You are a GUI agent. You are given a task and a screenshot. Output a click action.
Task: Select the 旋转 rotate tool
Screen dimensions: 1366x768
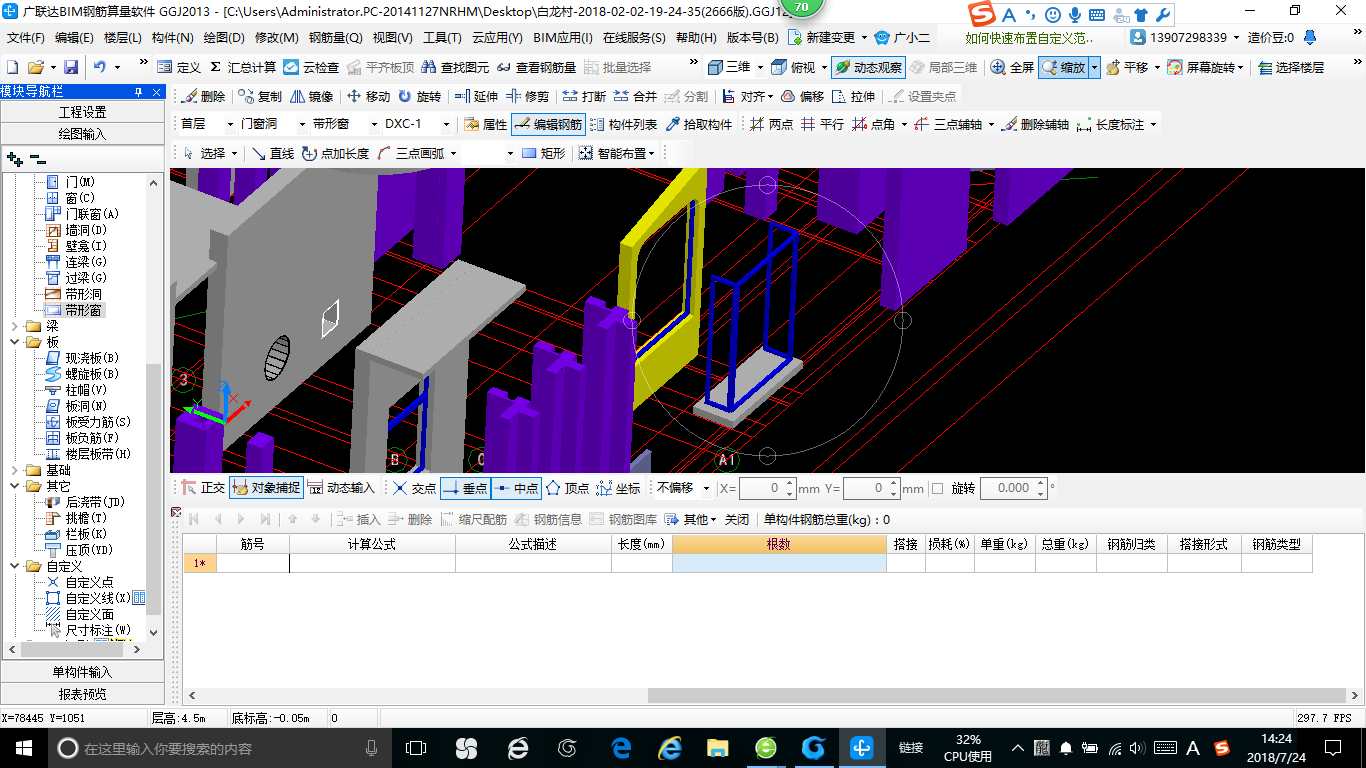(419, 97)
